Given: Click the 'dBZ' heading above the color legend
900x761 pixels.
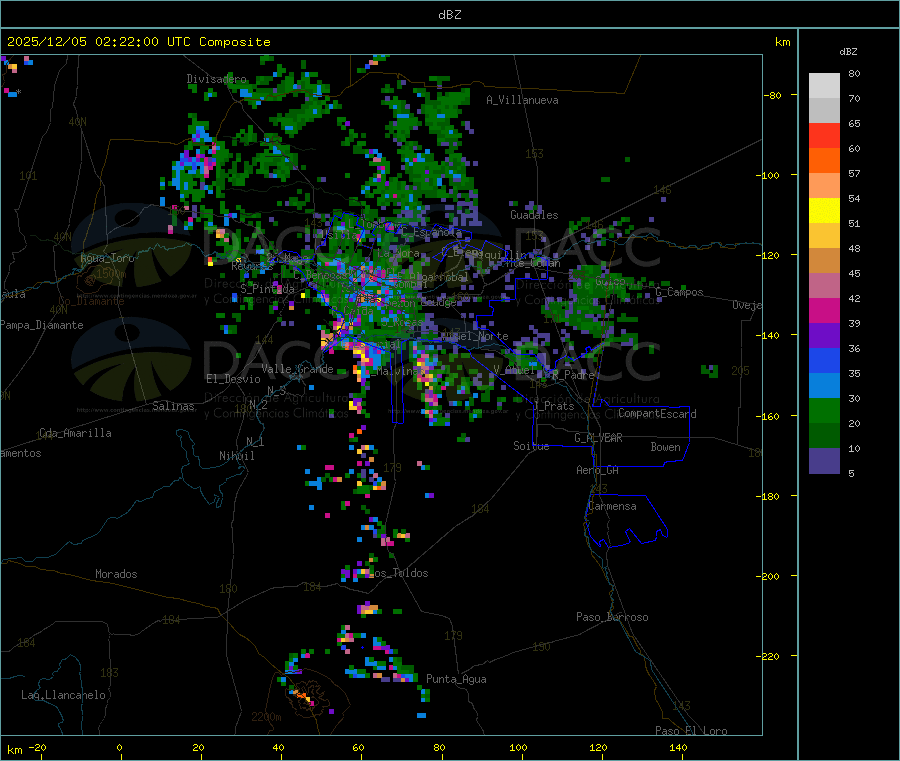Looking at the screenshot, I should tap(848, 52).
